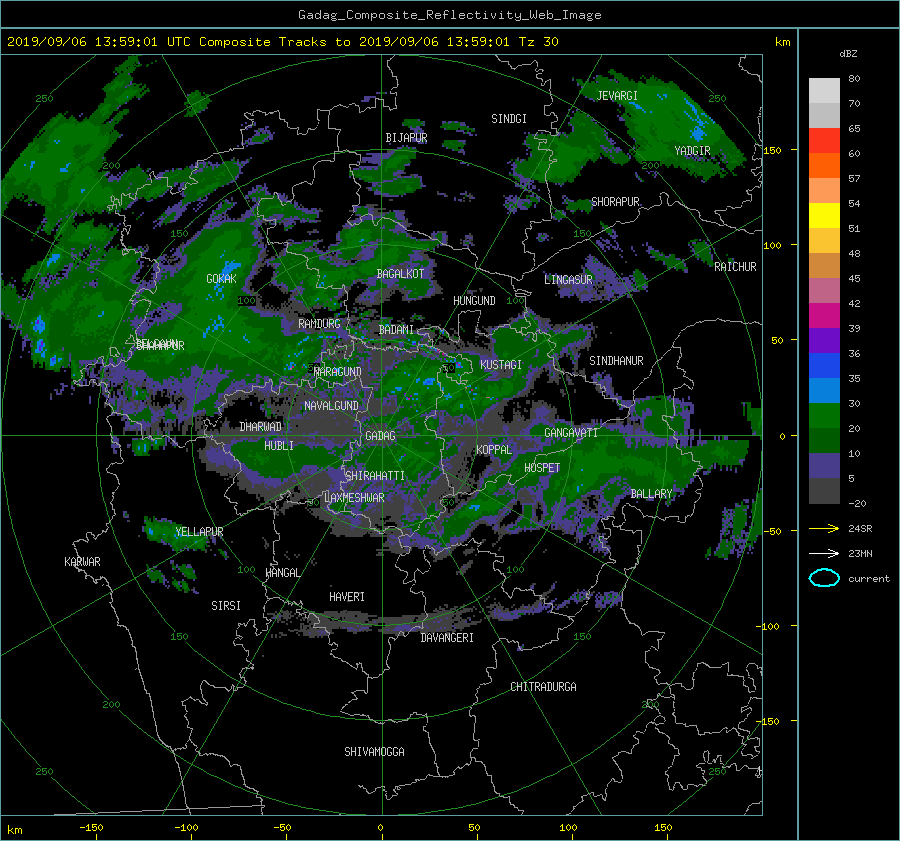The height and width of the screenshot is (841, 900).
Task: Click the GANGAVATI city label
Action: (571, 433)
